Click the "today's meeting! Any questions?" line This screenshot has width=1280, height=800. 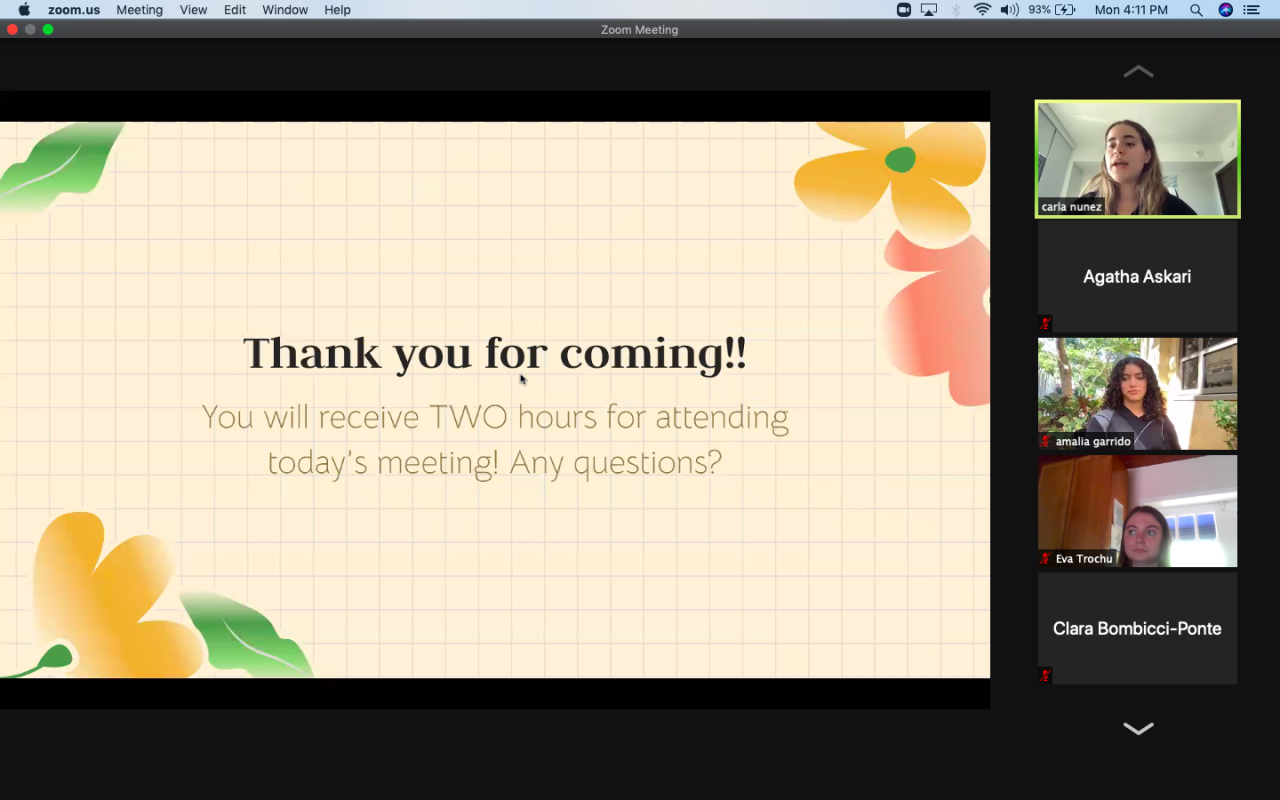pyautogui.click(x=495, y=463)
